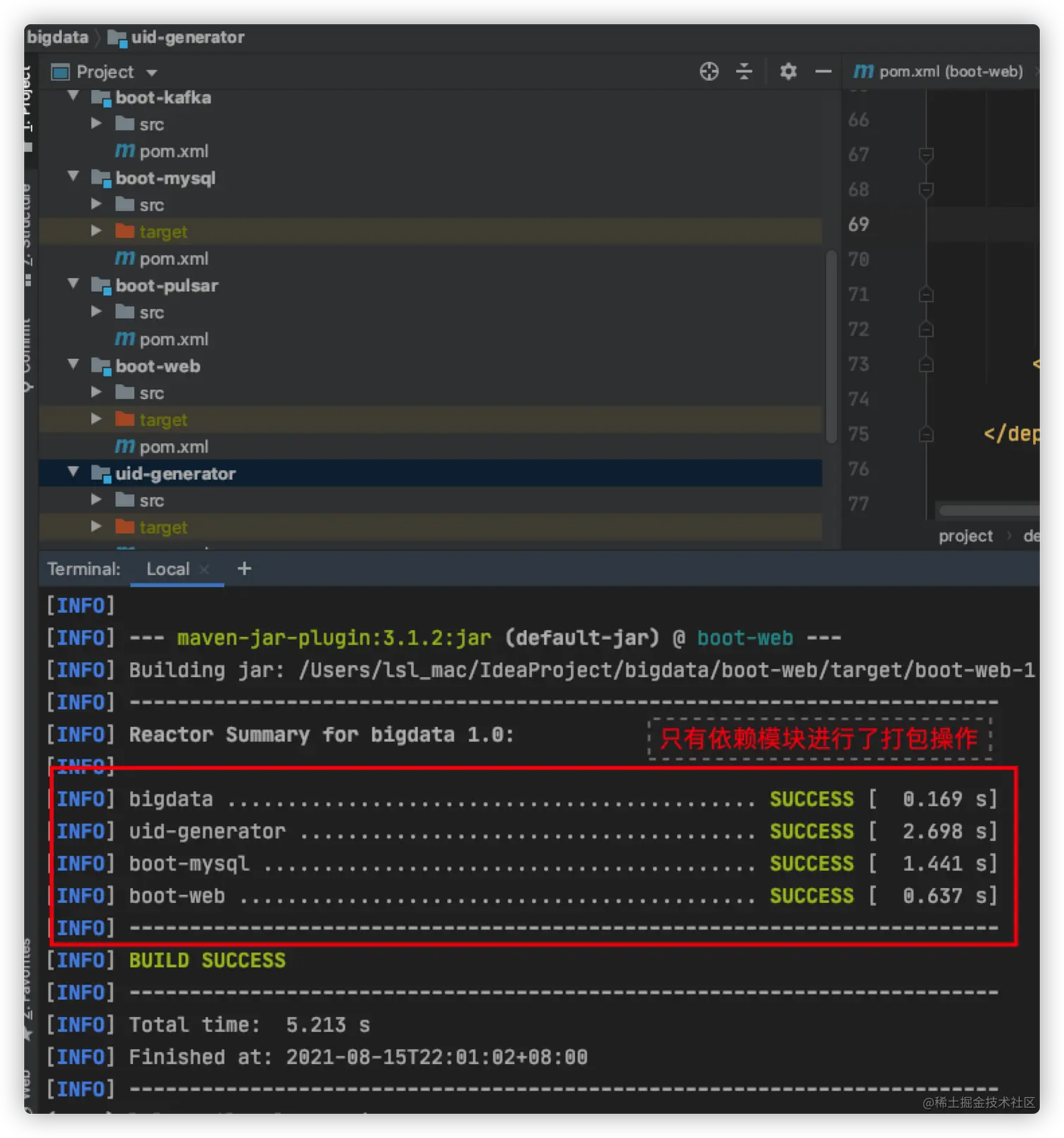1064x1138 pixels.
Task: Click Maven icon of boot-kafka pom.xml
Action: tap(125, 151)
